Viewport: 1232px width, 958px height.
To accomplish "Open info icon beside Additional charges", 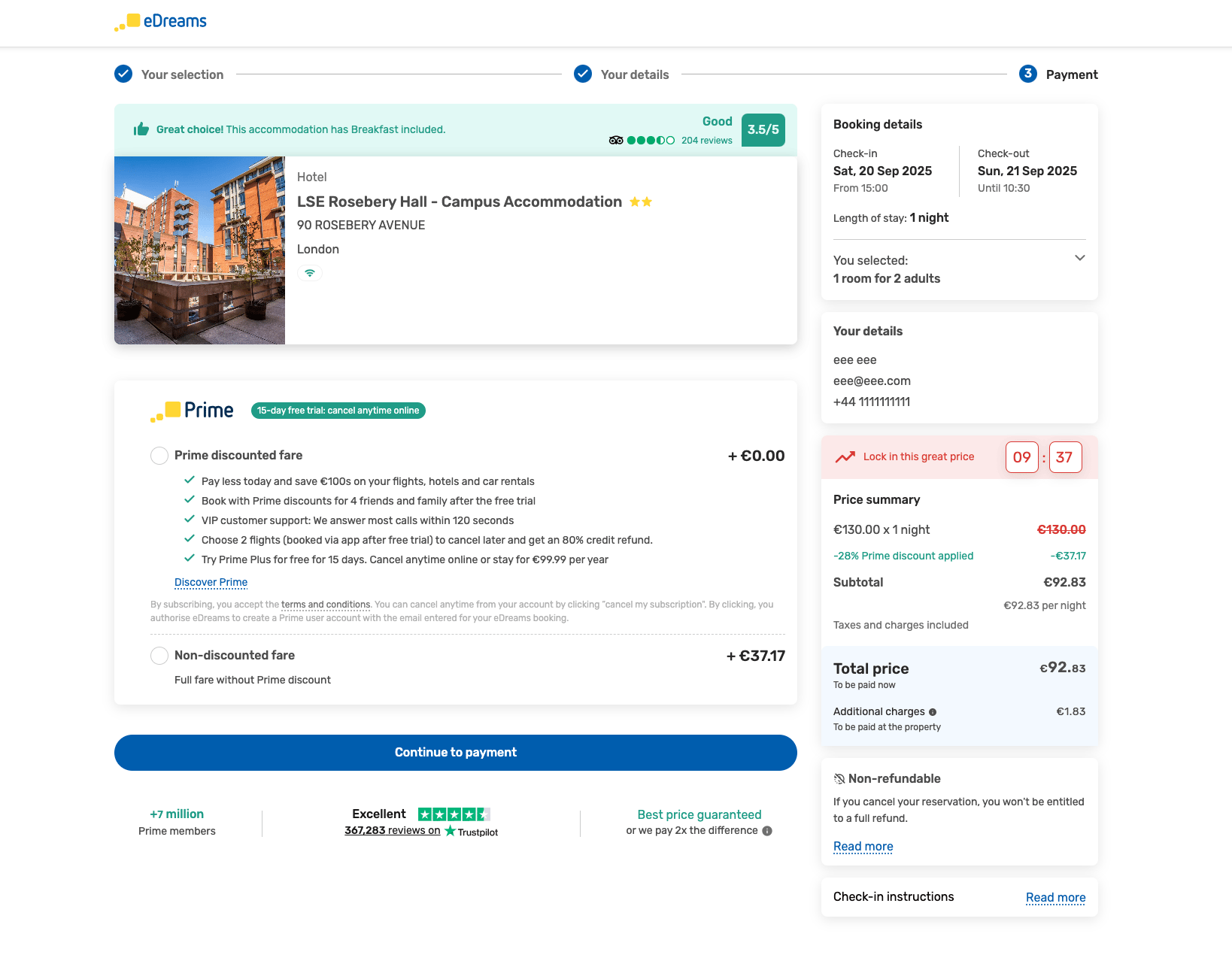I will pos(933,712).
